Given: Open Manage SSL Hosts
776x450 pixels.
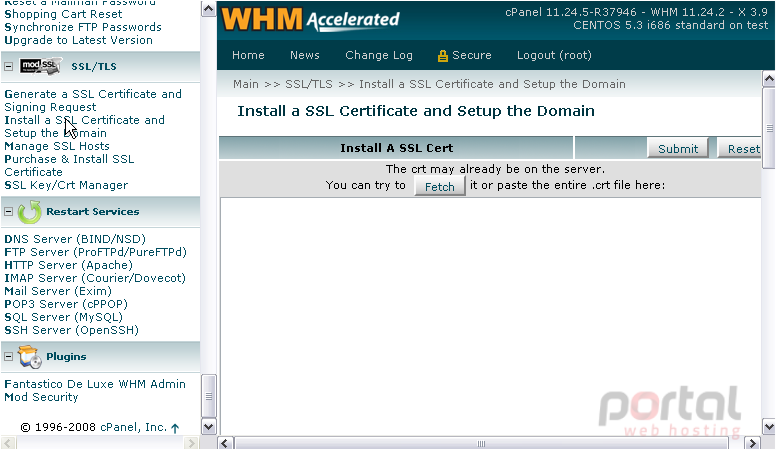Looking at the screenshot, I should tap(57, 146).
